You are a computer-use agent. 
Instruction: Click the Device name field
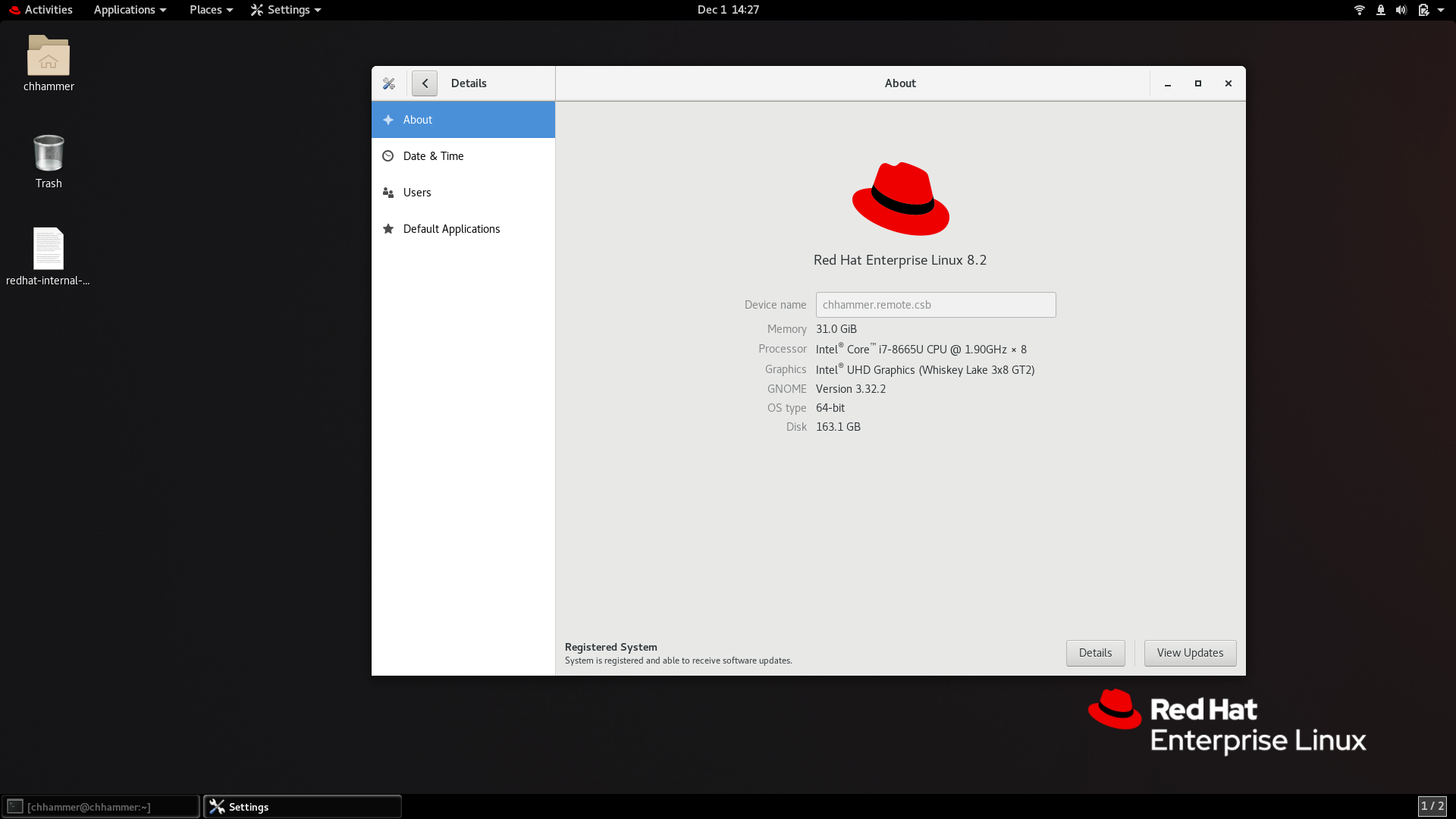click(x=936, y=305)
